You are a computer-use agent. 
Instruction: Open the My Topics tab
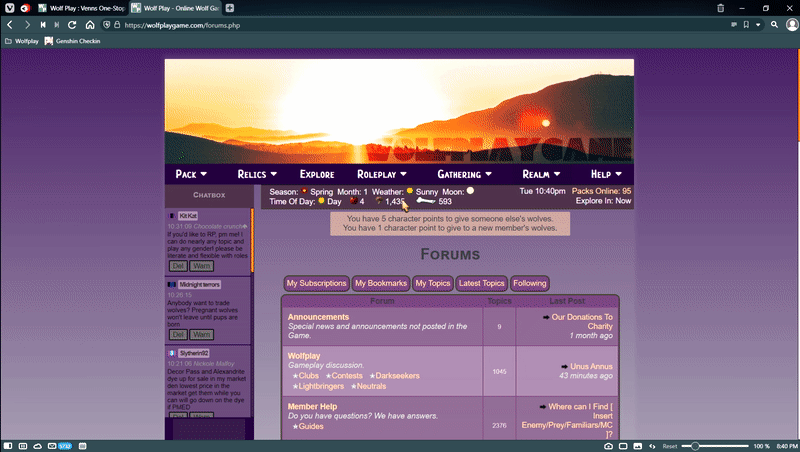pos(433,283)
